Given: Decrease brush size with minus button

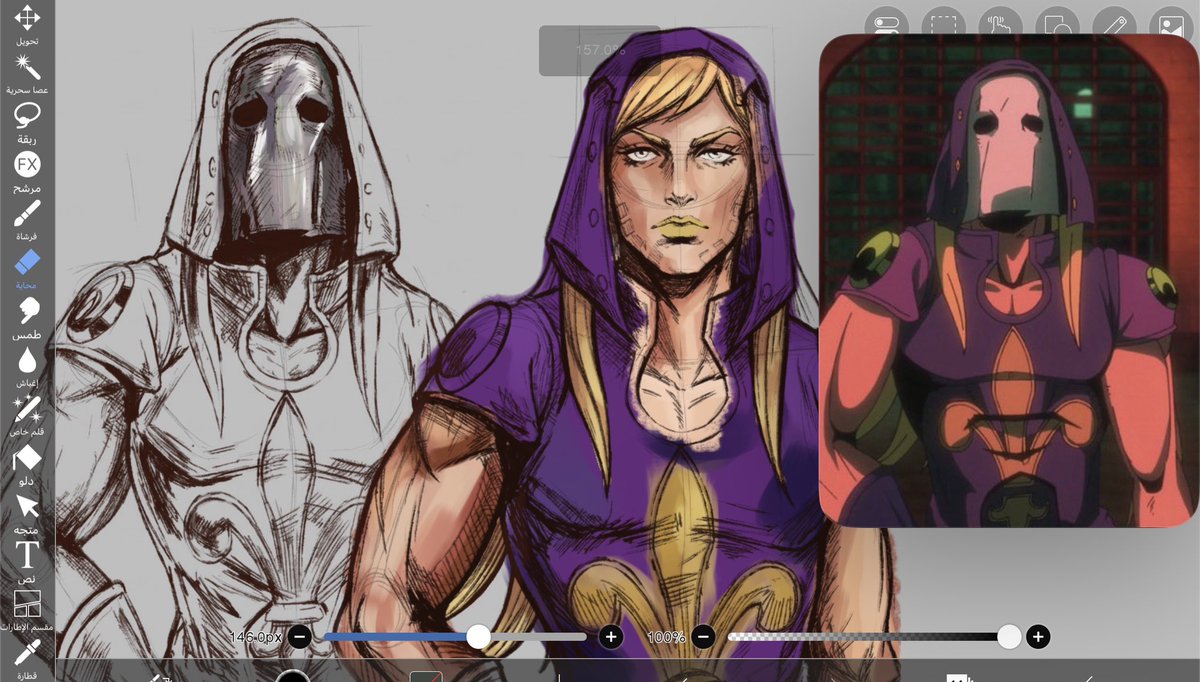Looking at the screenshot, I should 301,637.
